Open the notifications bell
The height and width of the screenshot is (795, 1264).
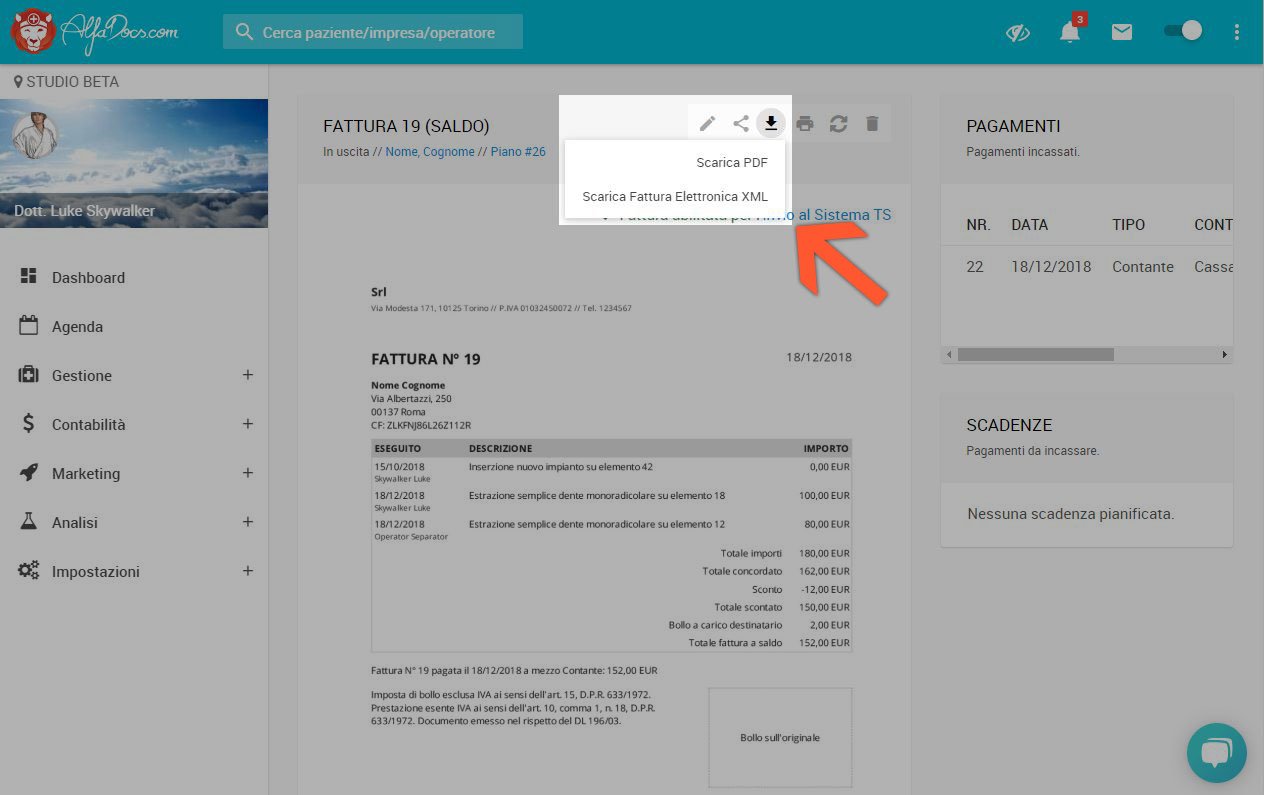(1070, 32)
